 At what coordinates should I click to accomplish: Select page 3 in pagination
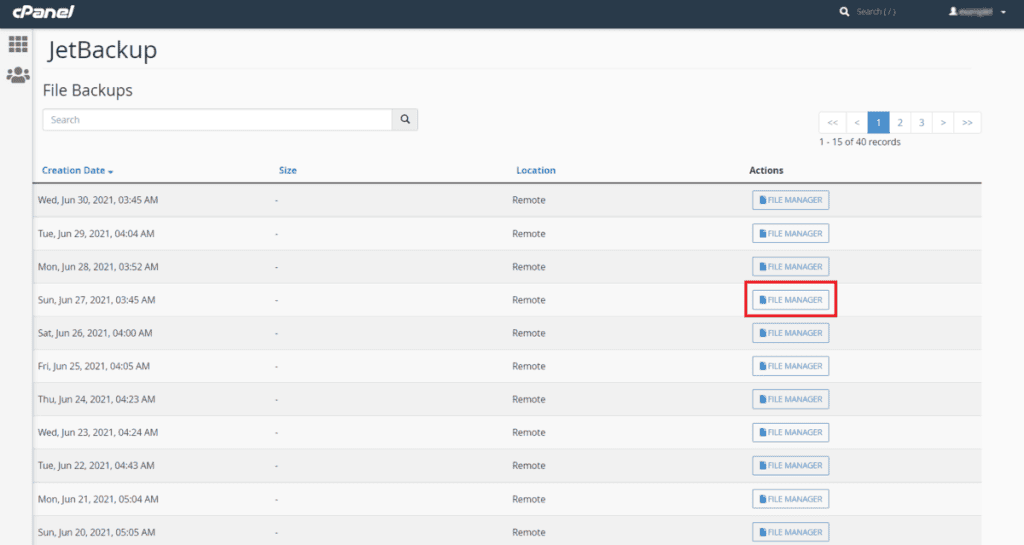pos(921,123)
